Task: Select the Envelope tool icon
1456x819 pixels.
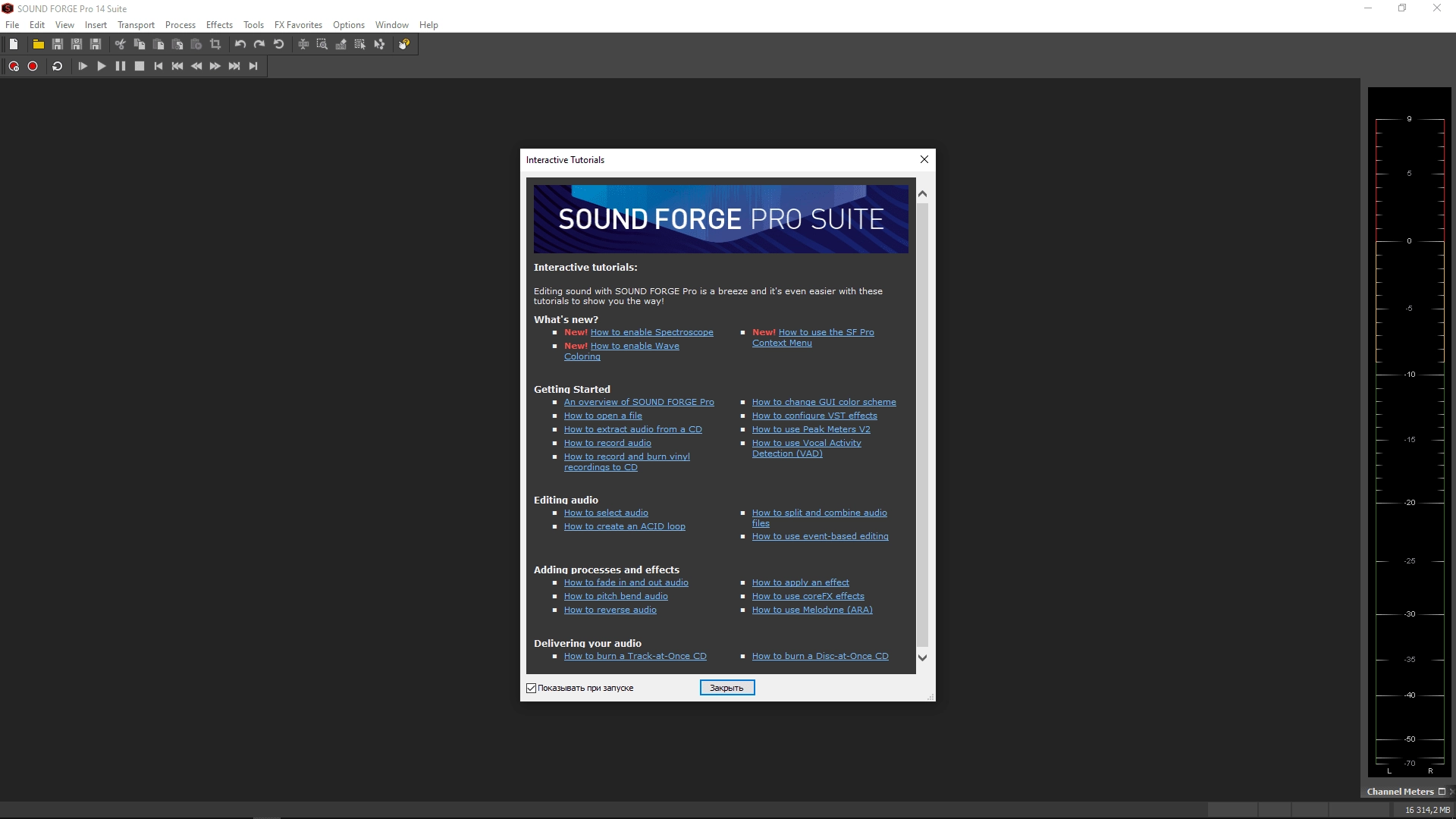Action: point(379,44)
